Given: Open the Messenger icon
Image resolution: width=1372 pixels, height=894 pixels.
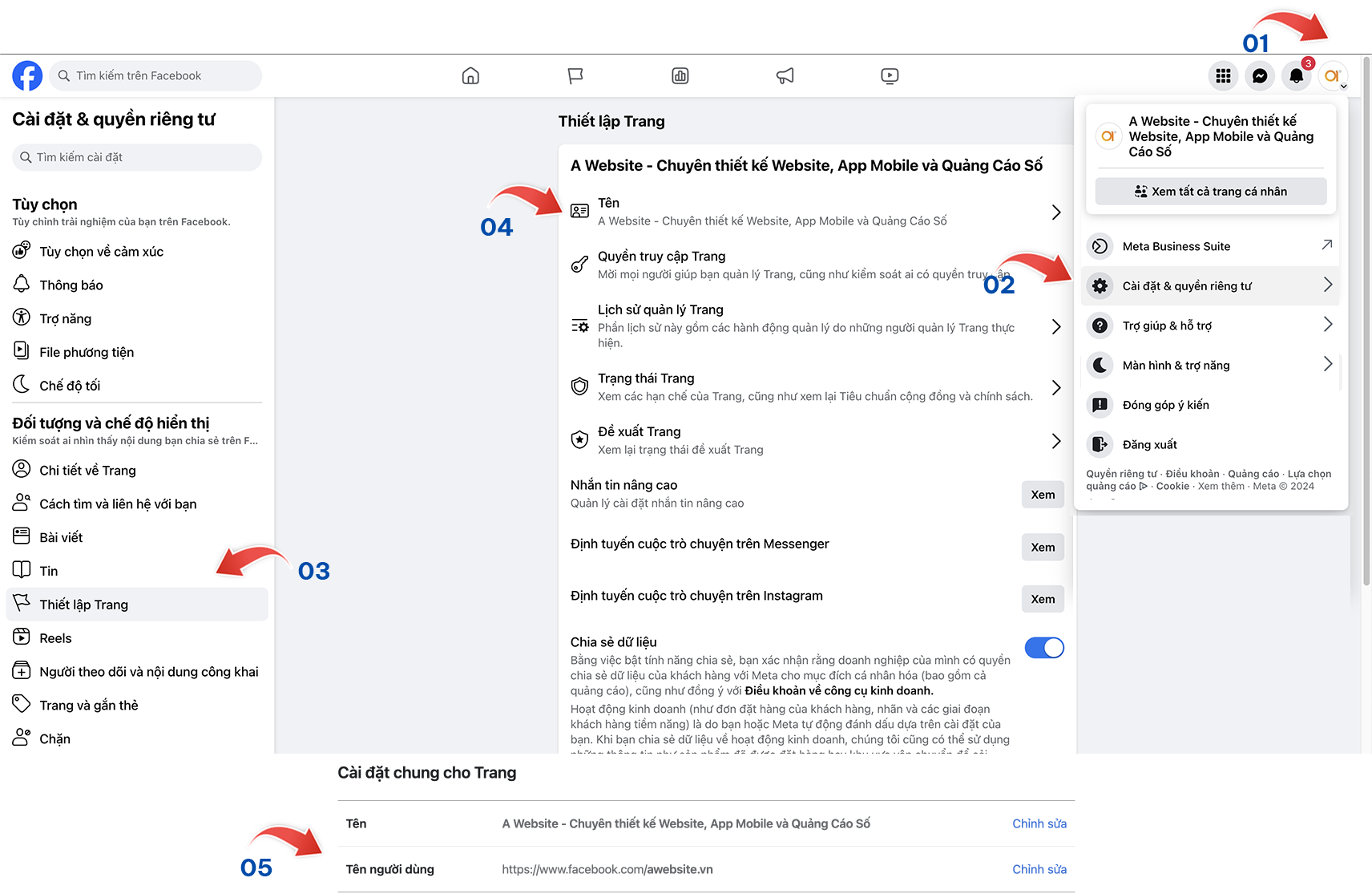Looking at the screenshot, I should [x=1260, y=75].
